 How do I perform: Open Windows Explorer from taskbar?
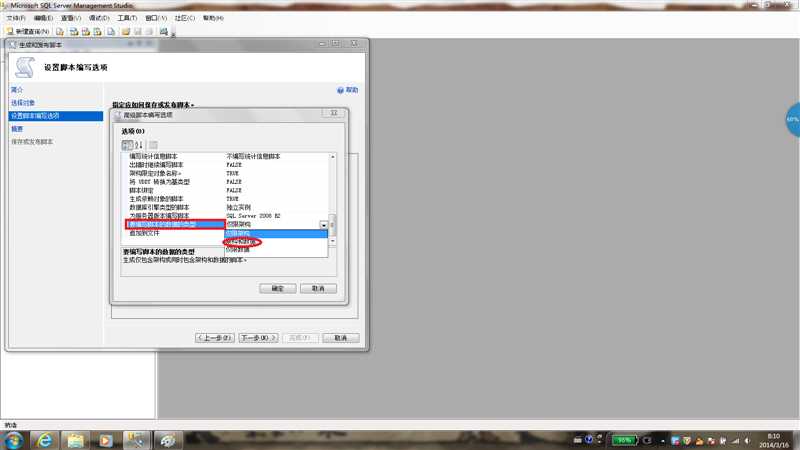75,440
